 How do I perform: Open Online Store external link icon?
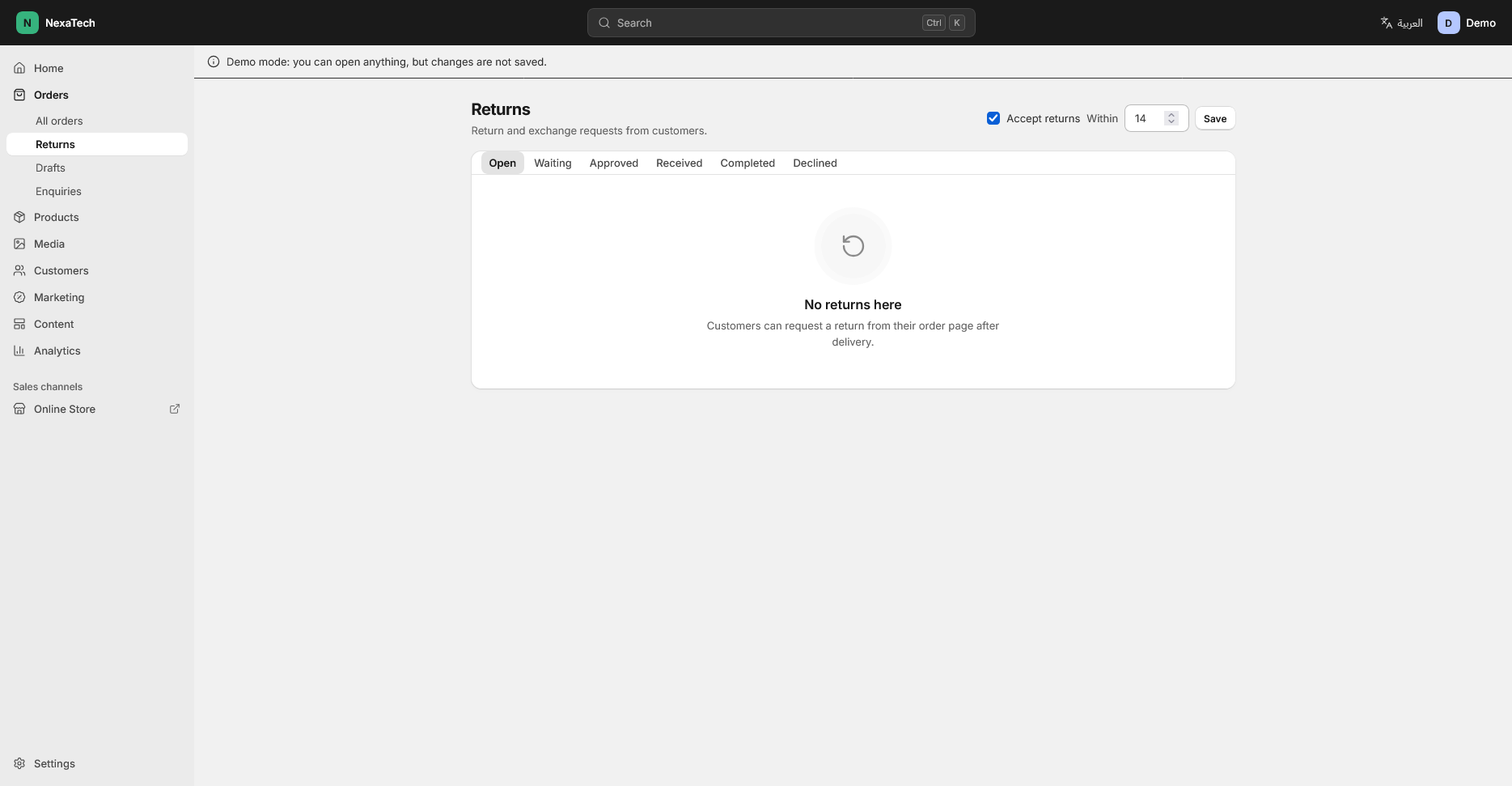click(x=174, y=409)
